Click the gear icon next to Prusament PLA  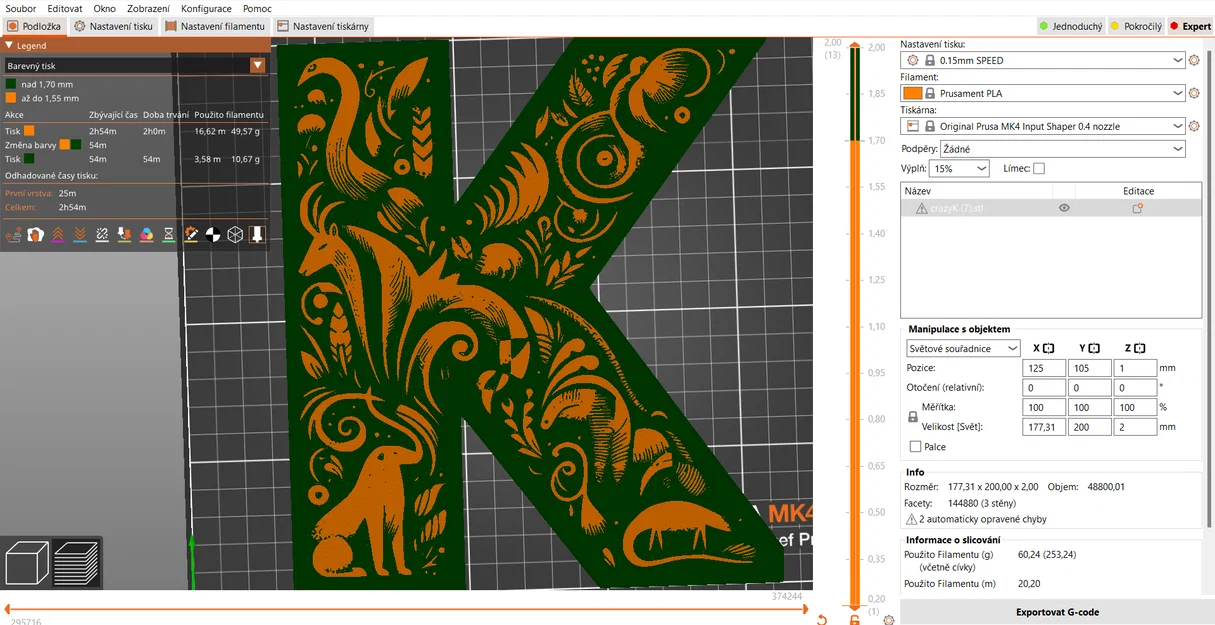click(x=1194, y=93)
